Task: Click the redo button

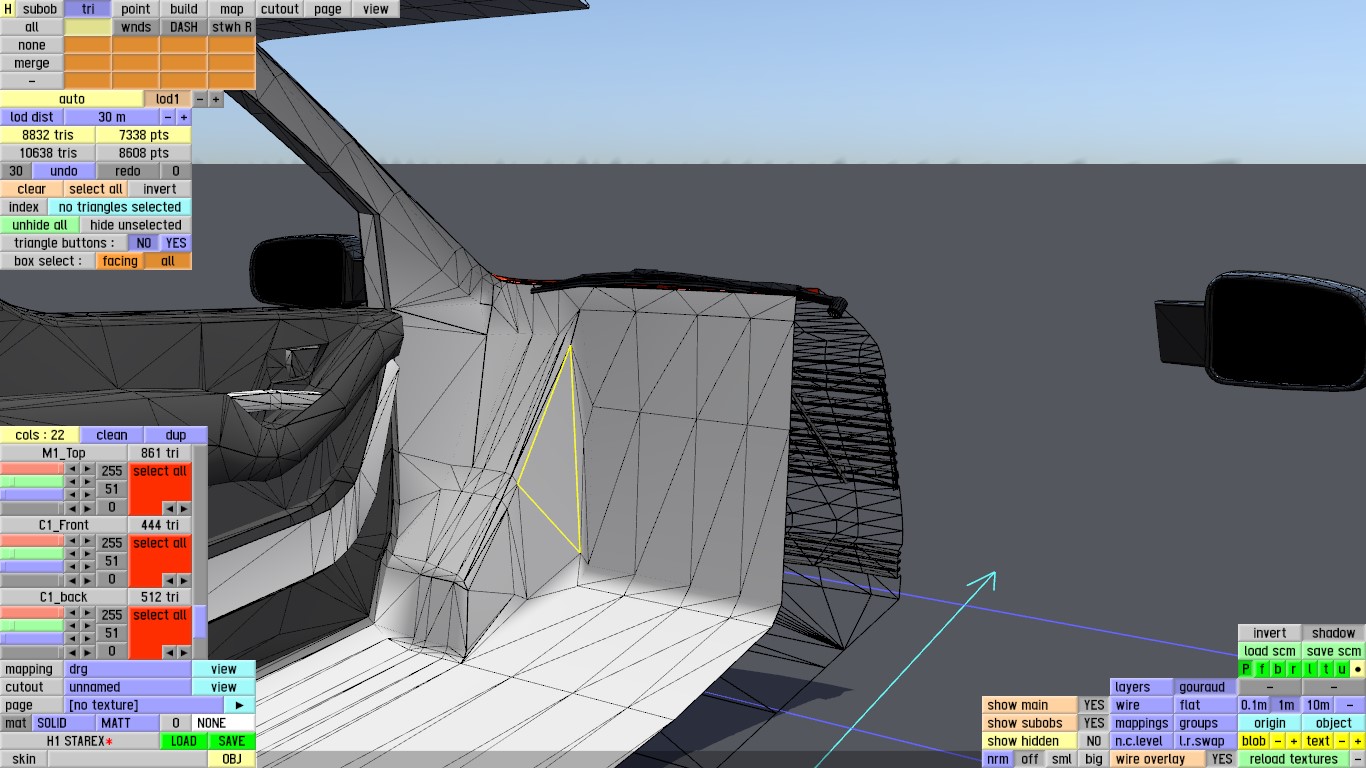Action: [x=128, y=171]
